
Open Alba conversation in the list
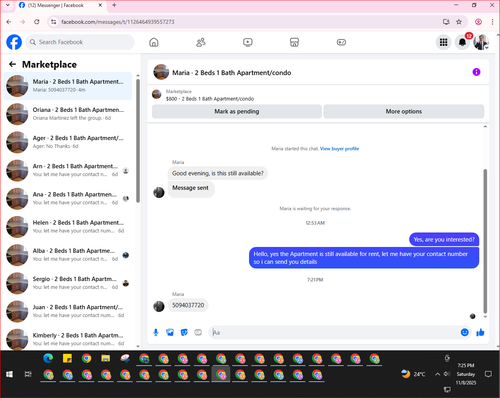[68, 255]
